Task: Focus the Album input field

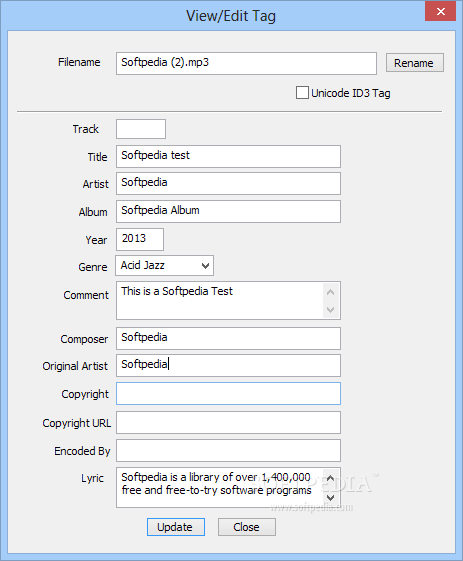Action: [228, 211]
